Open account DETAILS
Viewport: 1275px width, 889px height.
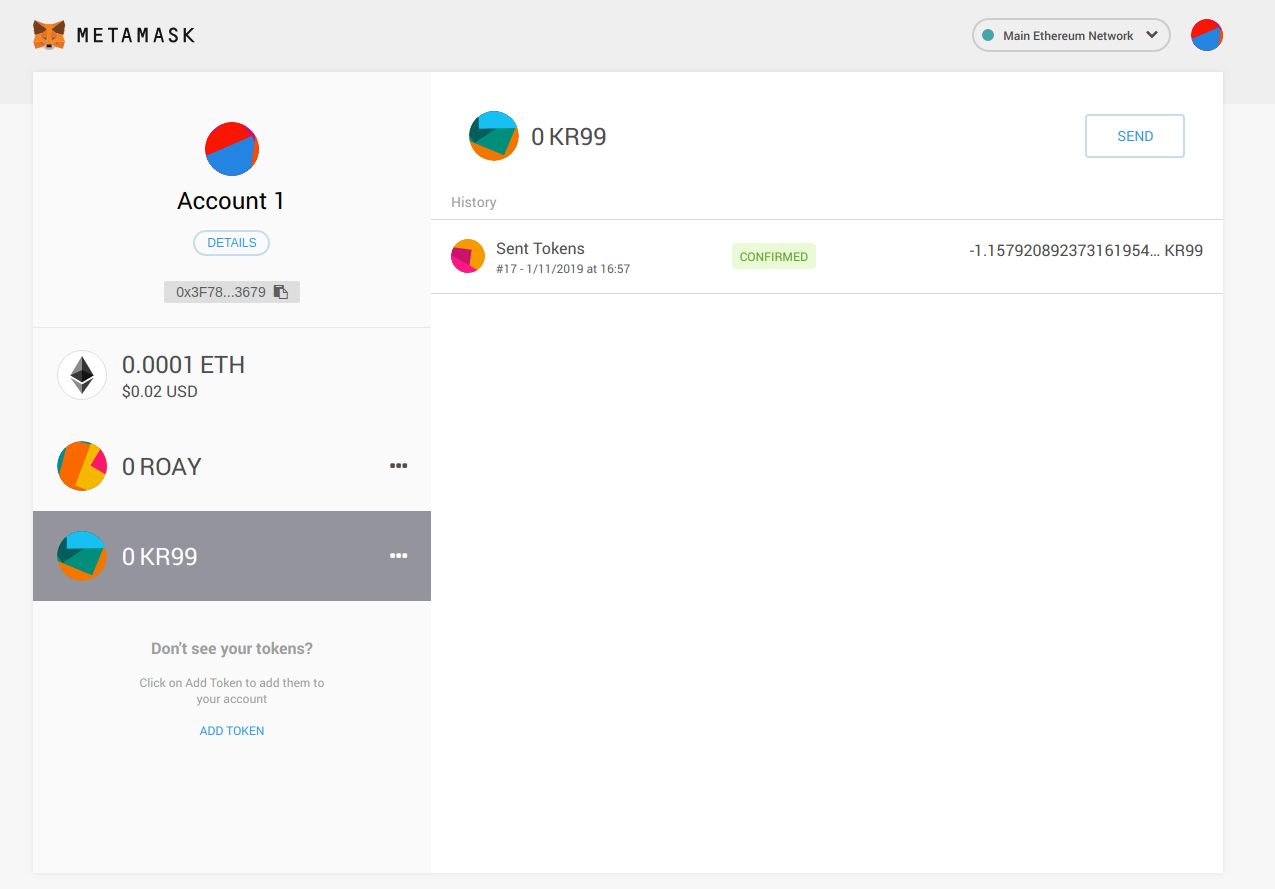(x=231, y=243)
